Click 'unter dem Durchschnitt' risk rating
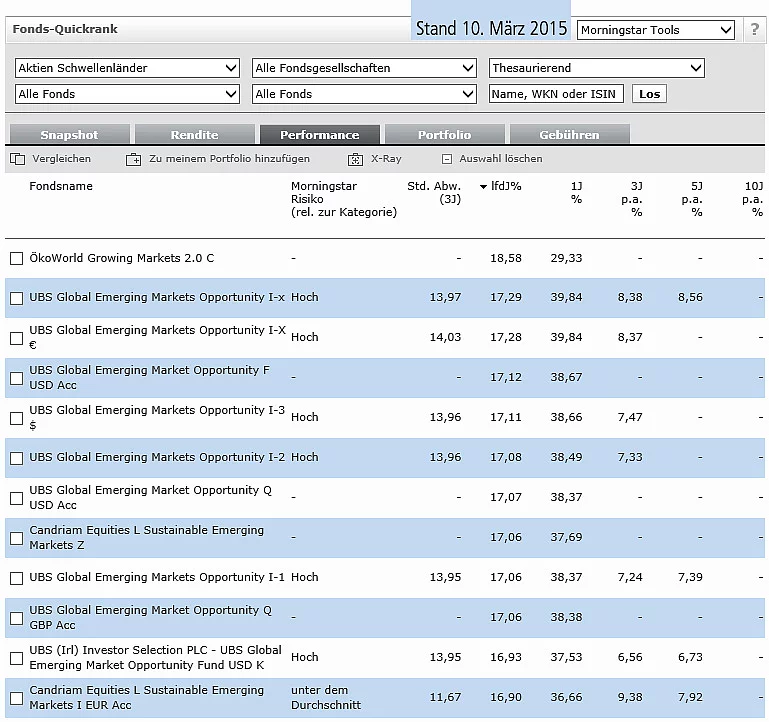The height and width of the screenshot is (722, 769). coord(326,697)
